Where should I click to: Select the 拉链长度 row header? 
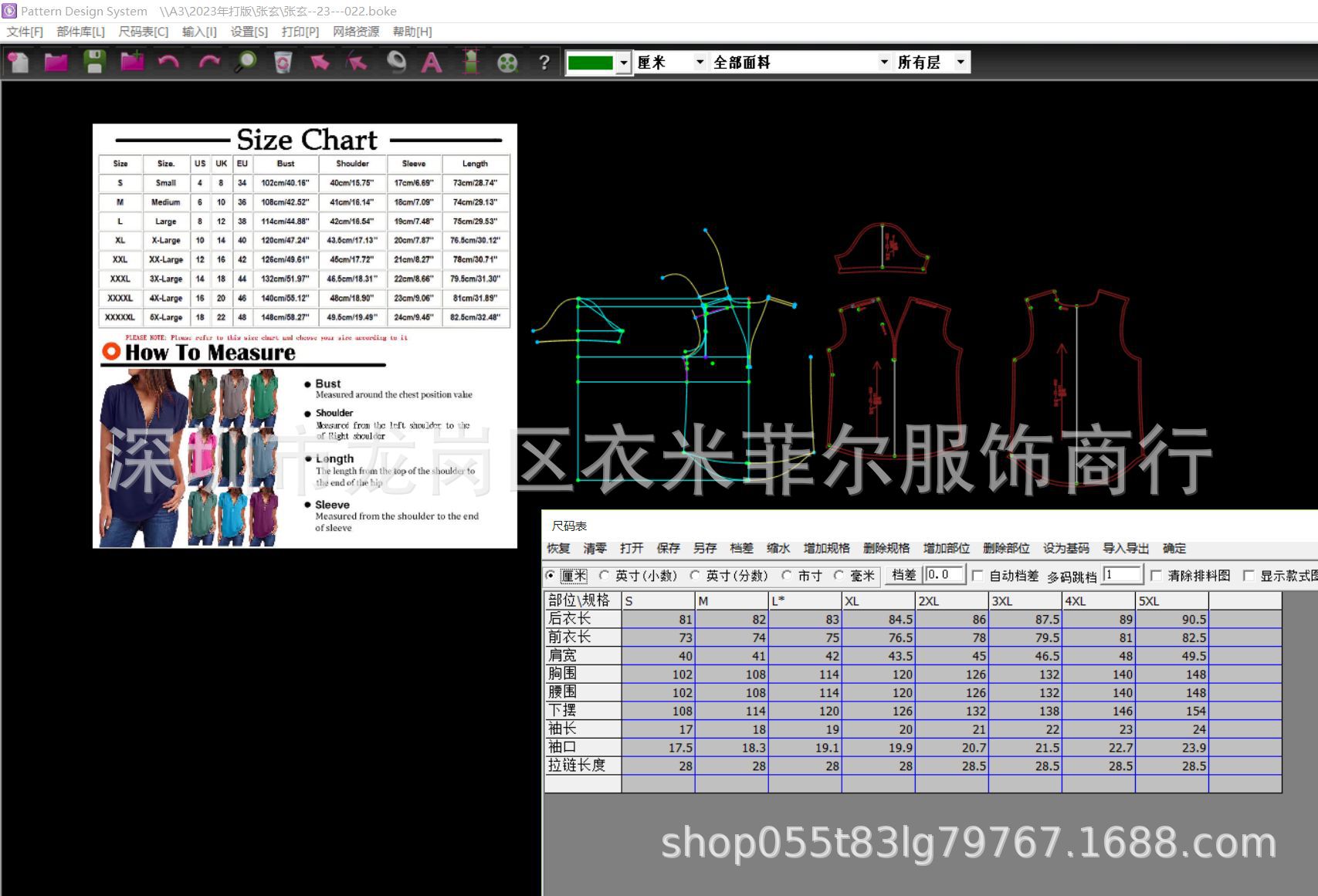point(583,766)
